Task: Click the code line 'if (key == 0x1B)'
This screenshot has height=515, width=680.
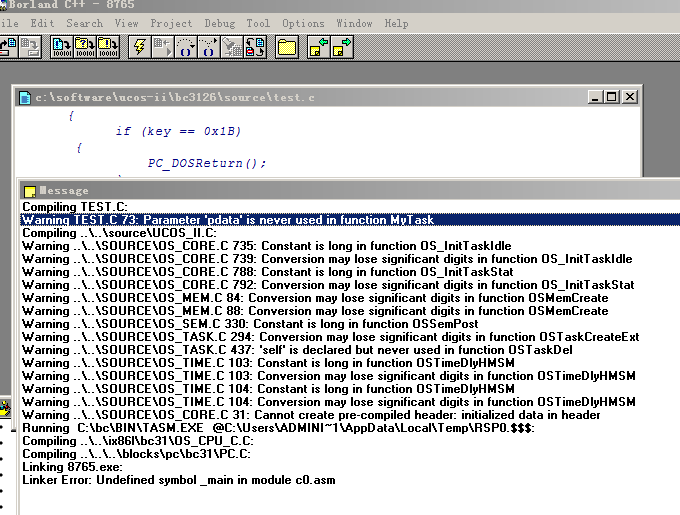Action: [178, 131]
